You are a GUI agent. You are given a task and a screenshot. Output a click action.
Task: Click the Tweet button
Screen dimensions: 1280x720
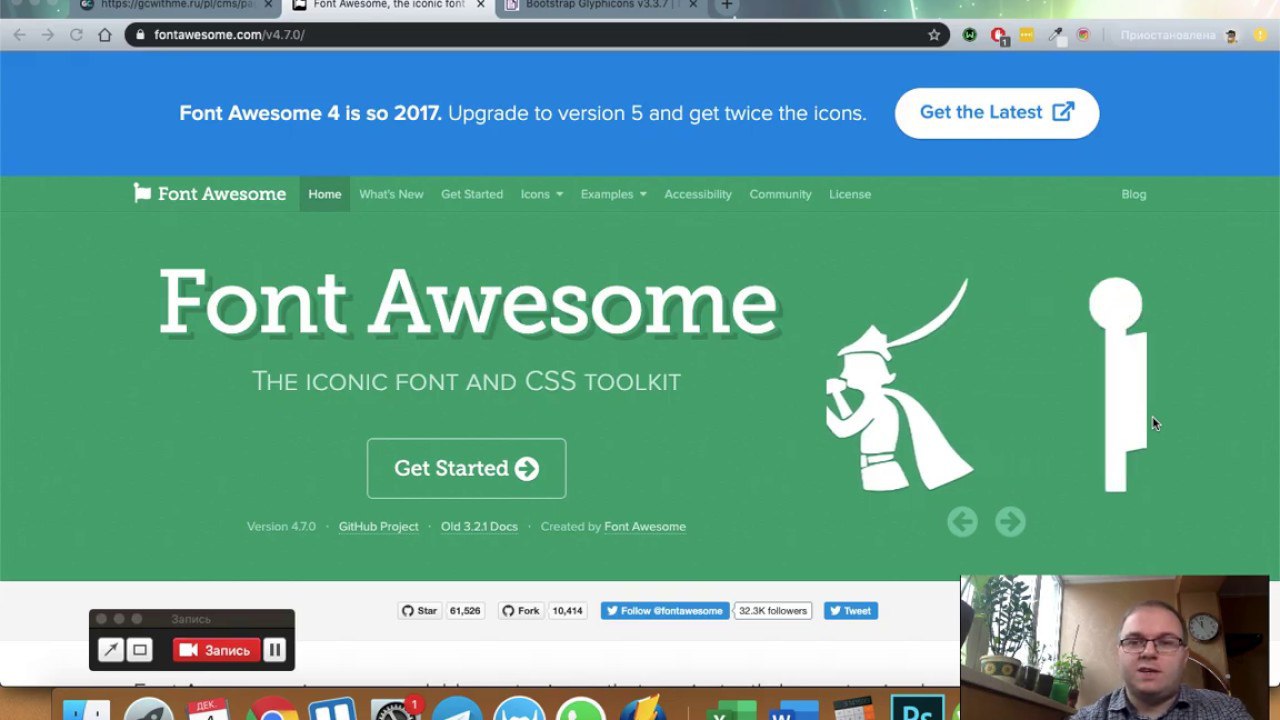click(851, 611)
